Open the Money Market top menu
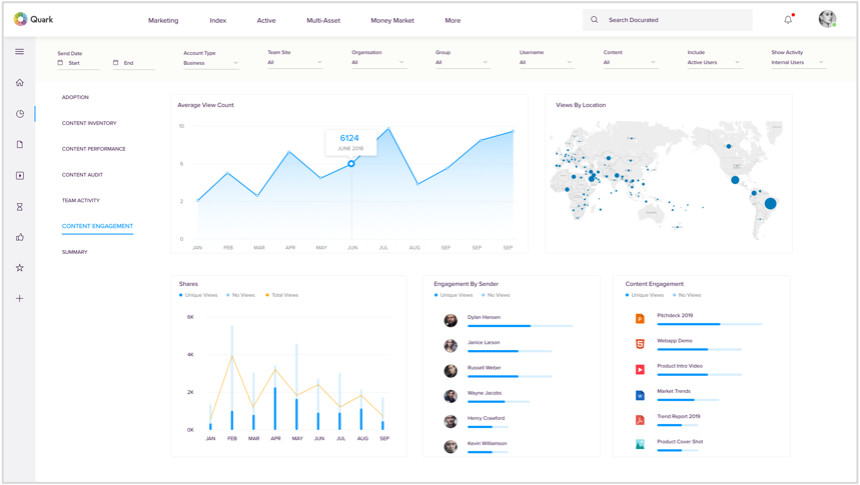The width and height of the screenshot is (860, 485). 392,20
